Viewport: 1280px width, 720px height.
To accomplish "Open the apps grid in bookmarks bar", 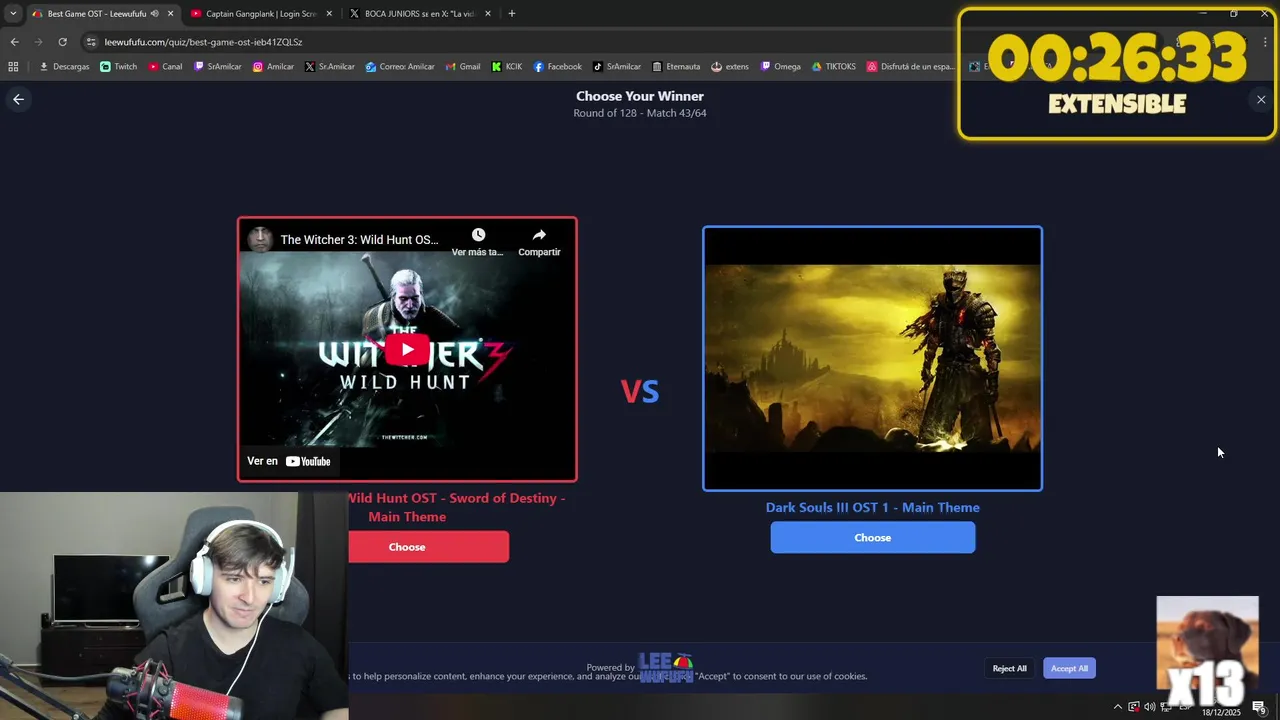I will (x=13, y=67).
